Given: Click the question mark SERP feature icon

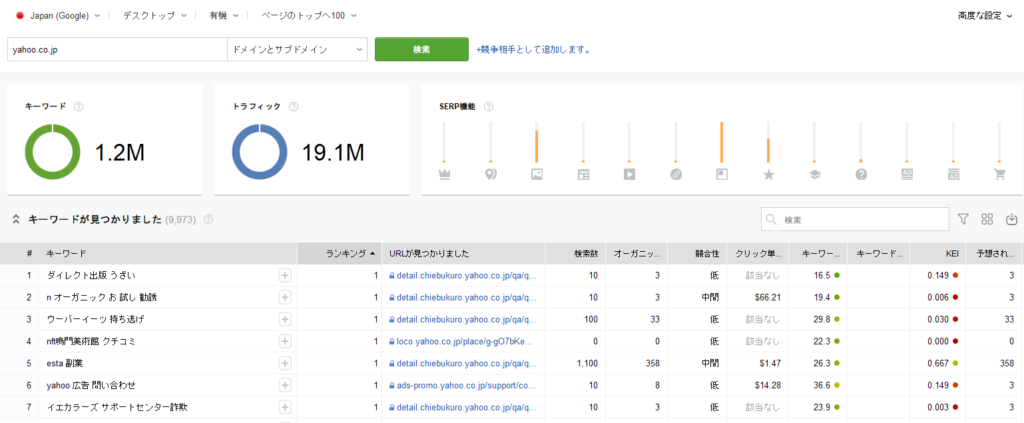Looking at the screenshot, I should pyautogui.click(x=861, y=174).
